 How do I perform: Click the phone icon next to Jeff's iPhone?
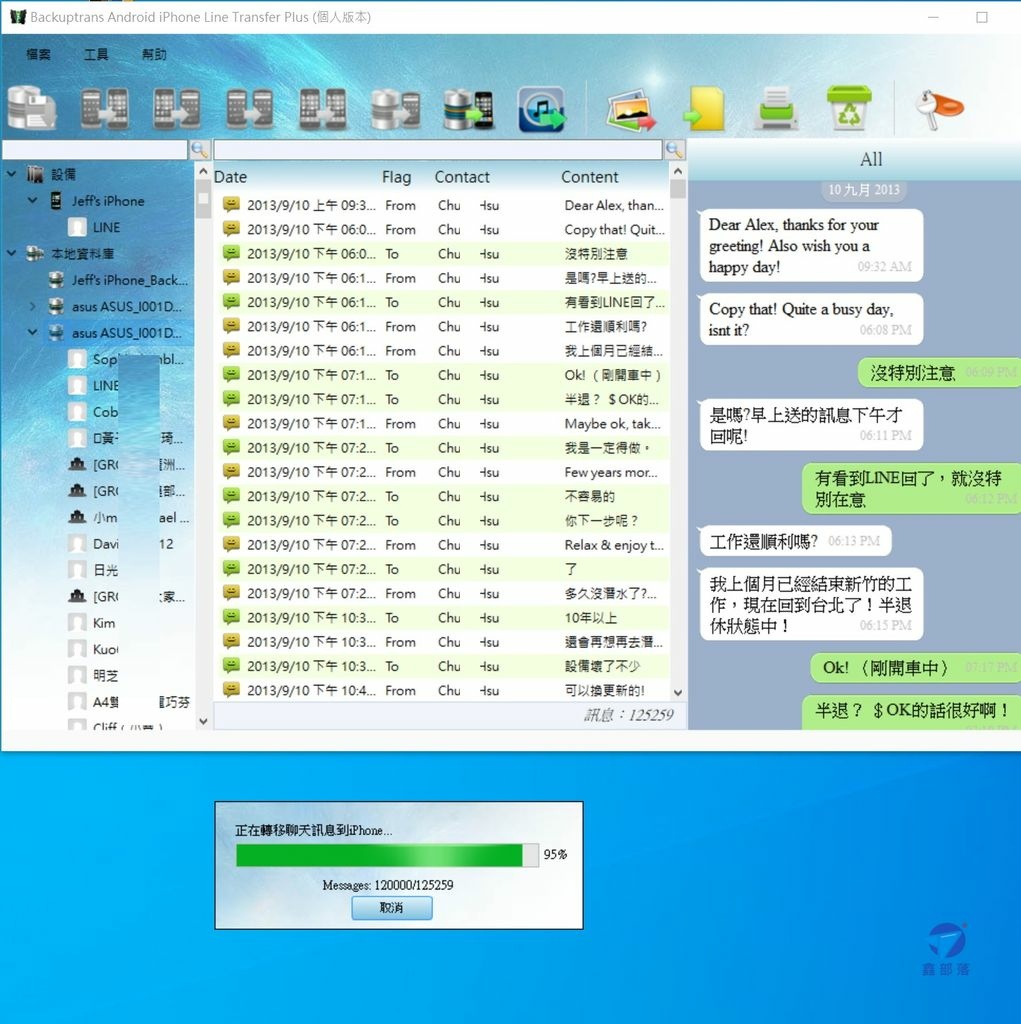pyautogui.click(x=56, y=200)
